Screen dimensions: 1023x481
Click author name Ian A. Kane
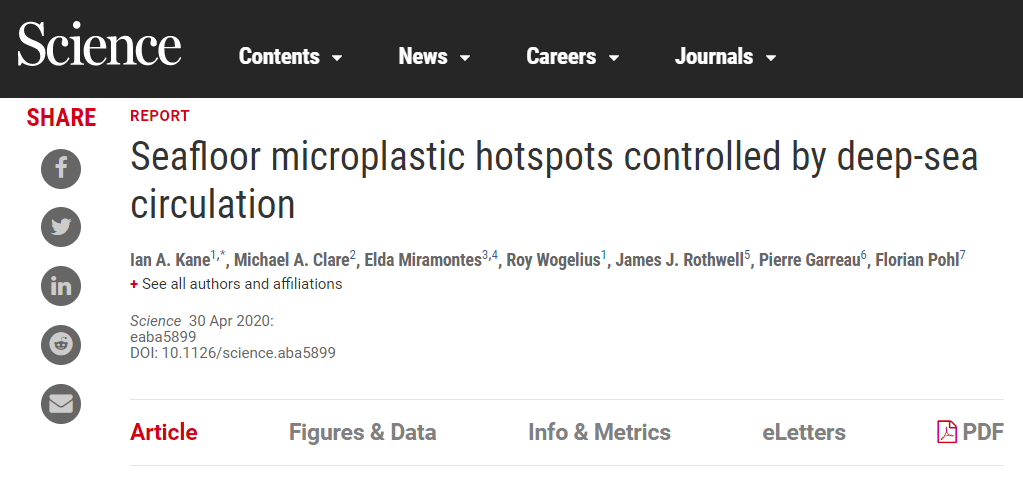[x=169, y=260]
